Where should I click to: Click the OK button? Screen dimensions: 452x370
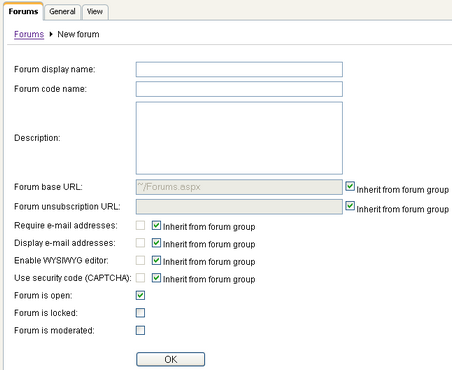click(171, 359)
